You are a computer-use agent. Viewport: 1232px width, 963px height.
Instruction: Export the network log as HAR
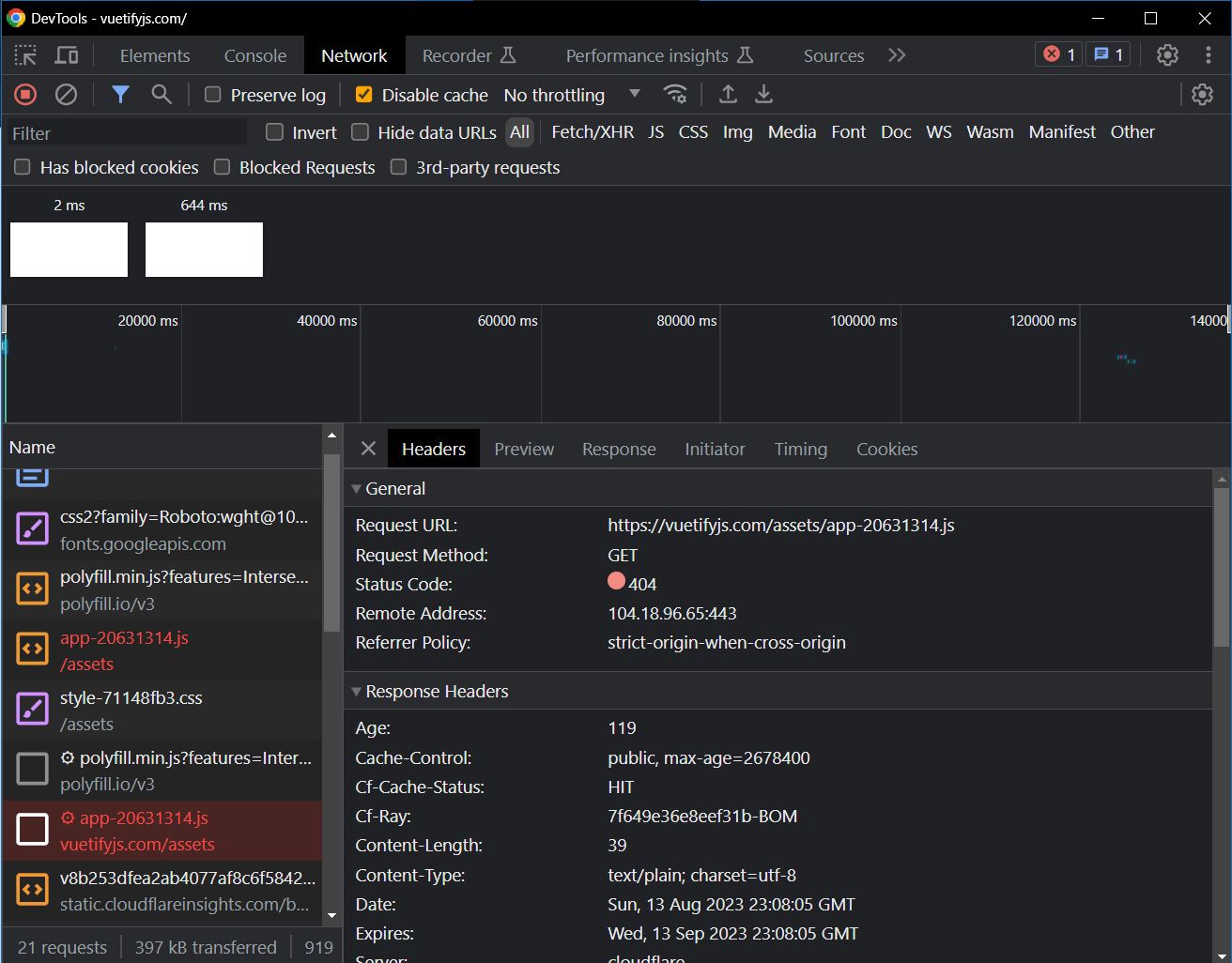coord(763,94)
